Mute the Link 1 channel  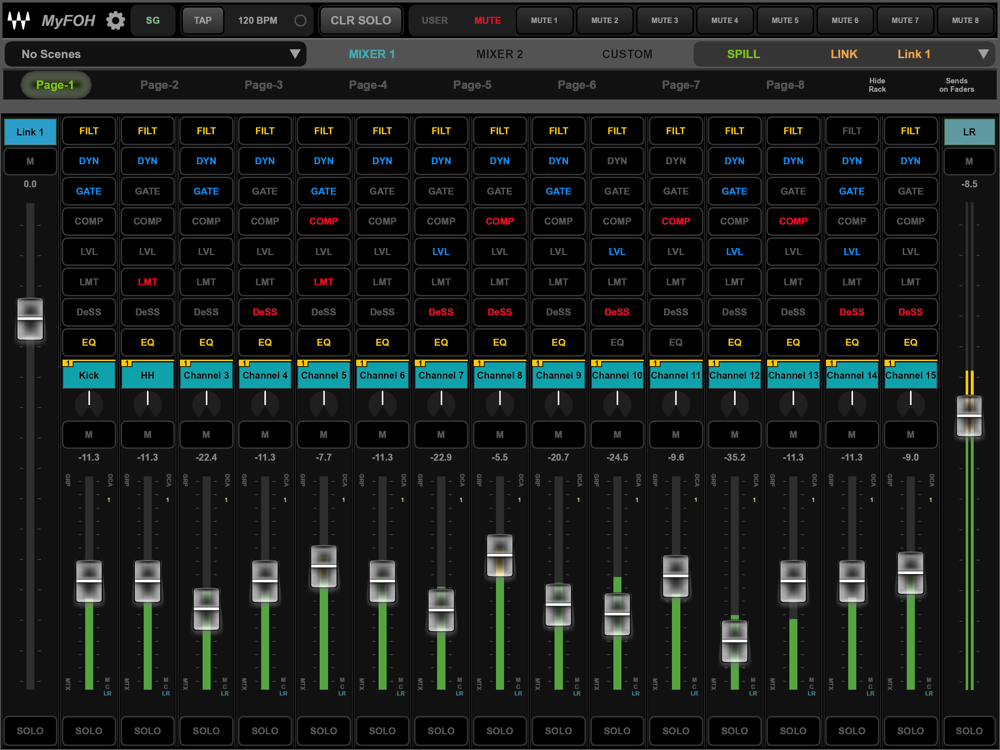(30, 161)
